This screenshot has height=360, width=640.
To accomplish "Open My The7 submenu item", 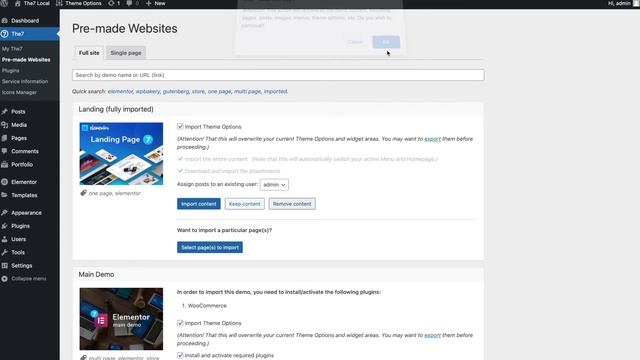I will point(12,49).
